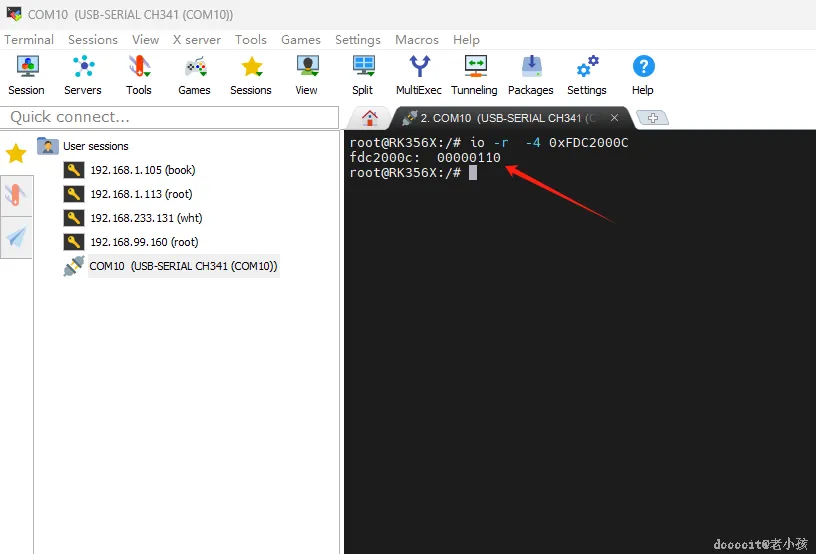The height and width of the screenshot is (554, 816).
Task: Click the terminal cursor at the prompt
Action: point(473,173)
